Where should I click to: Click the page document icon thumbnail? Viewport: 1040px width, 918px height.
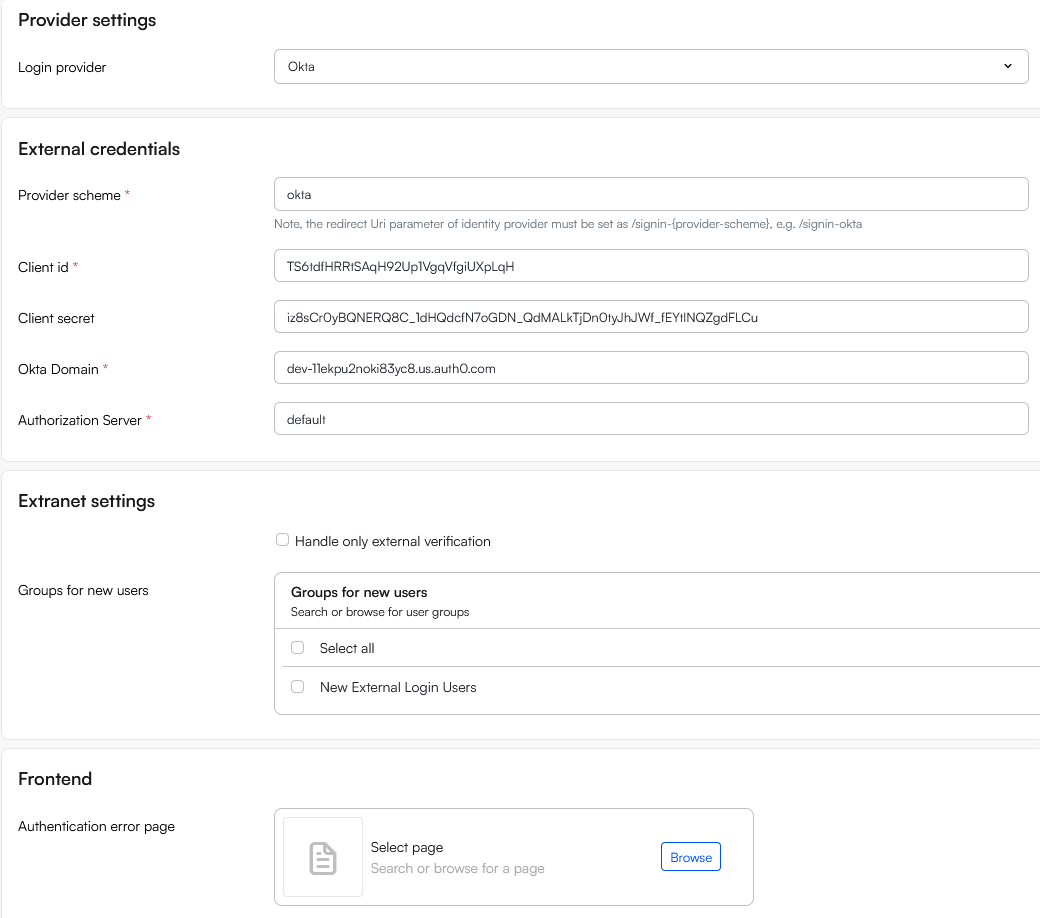(322, 857)
